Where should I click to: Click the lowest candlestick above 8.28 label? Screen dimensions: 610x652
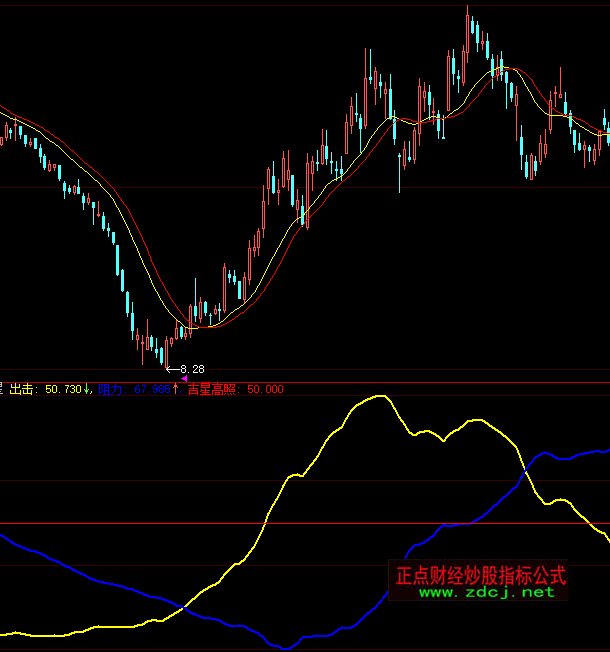(166, 352)
